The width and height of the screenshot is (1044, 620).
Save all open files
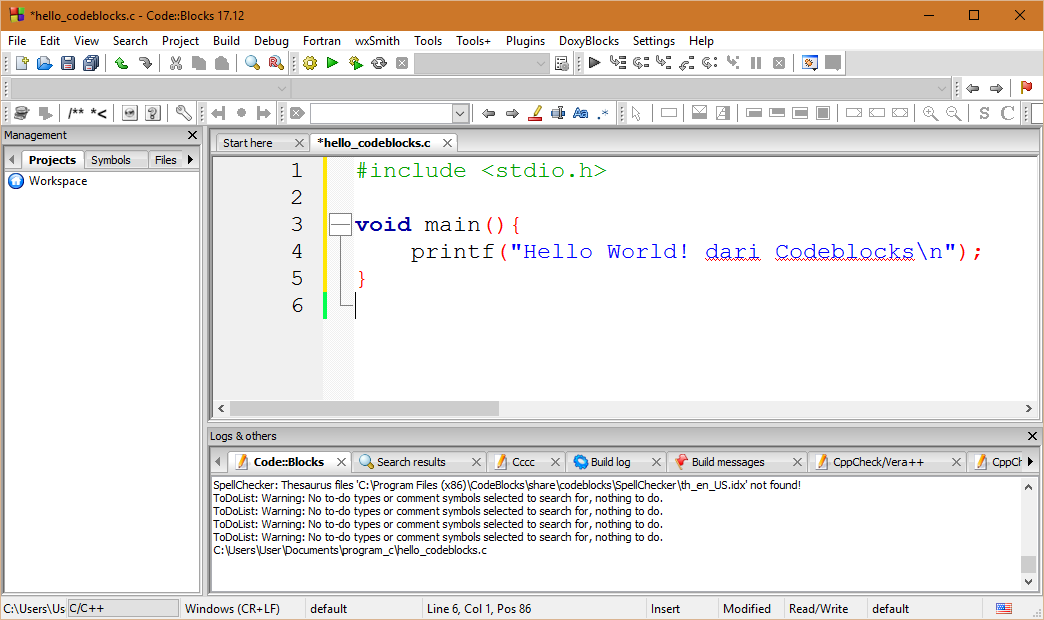click(x=91, y=62)
